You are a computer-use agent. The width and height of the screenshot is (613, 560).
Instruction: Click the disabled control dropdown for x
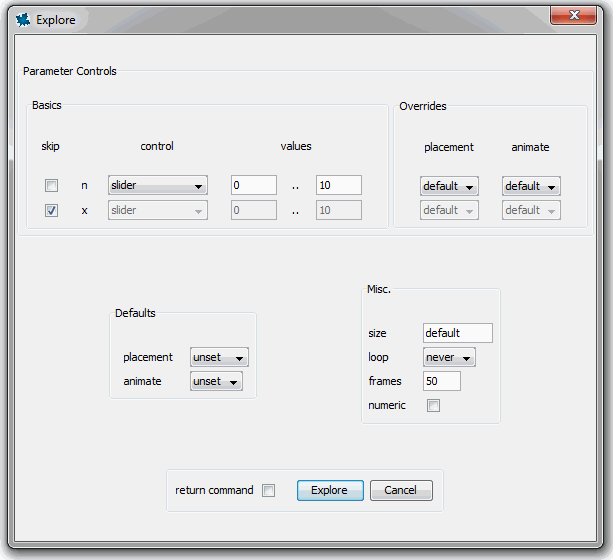click(x=157, y=210)
